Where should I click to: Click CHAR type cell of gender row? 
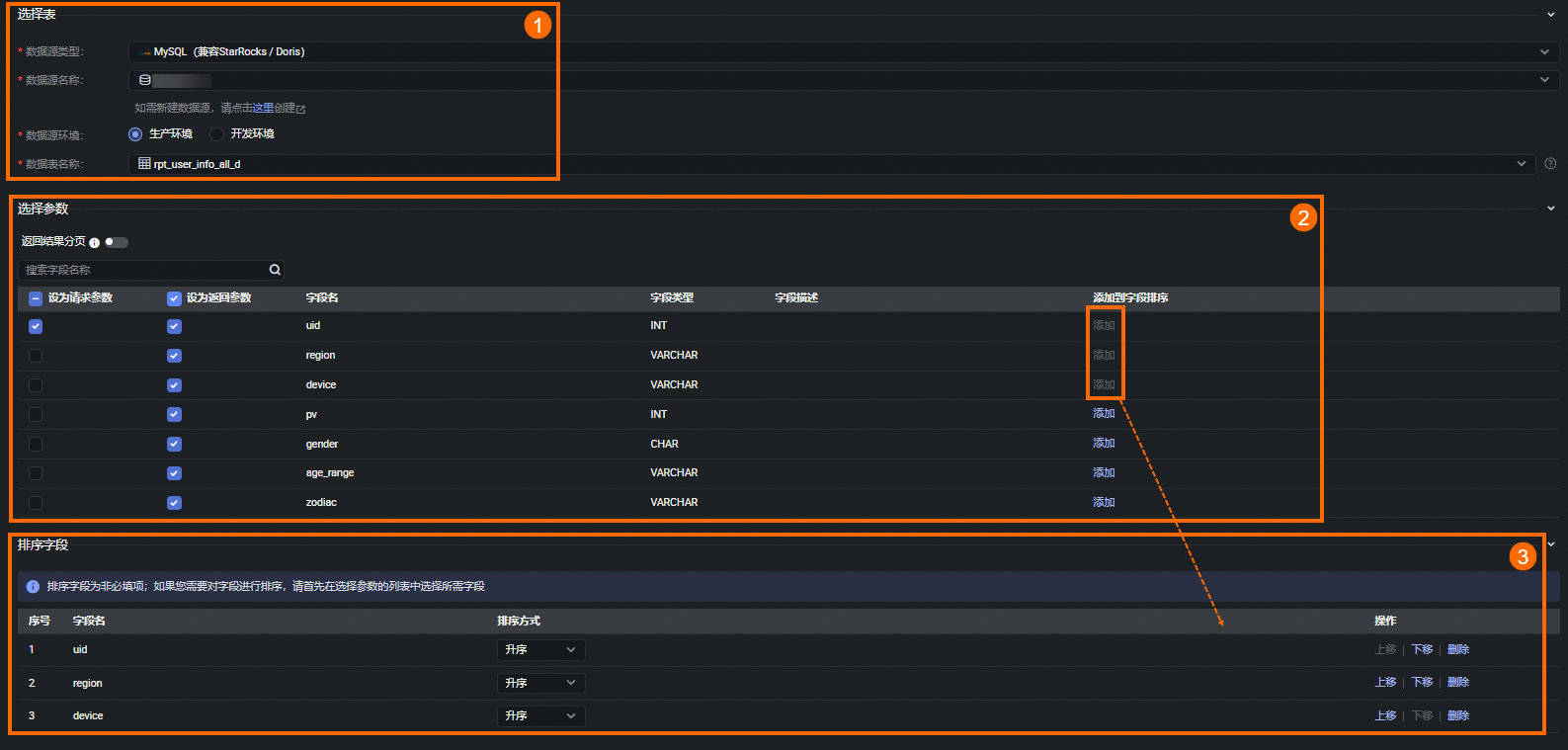point(665,444)
